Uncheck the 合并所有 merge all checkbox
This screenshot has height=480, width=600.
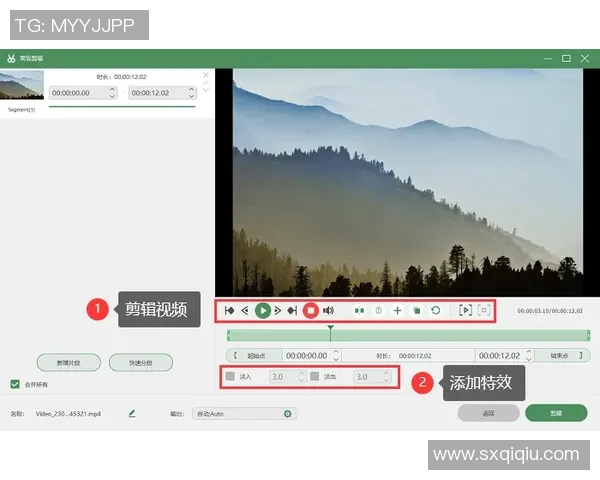click(x=15, y=384)
